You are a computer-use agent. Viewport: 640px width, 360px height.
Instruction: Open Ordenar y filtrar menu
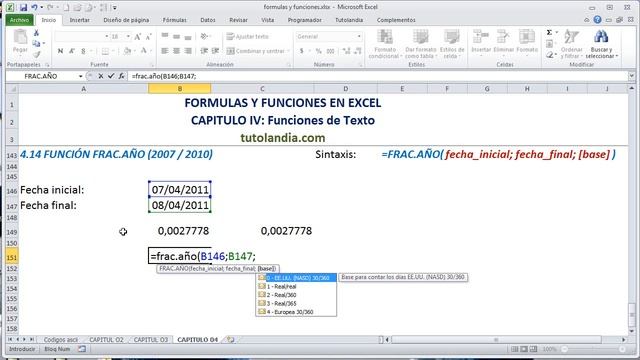[x=571, y=44]
